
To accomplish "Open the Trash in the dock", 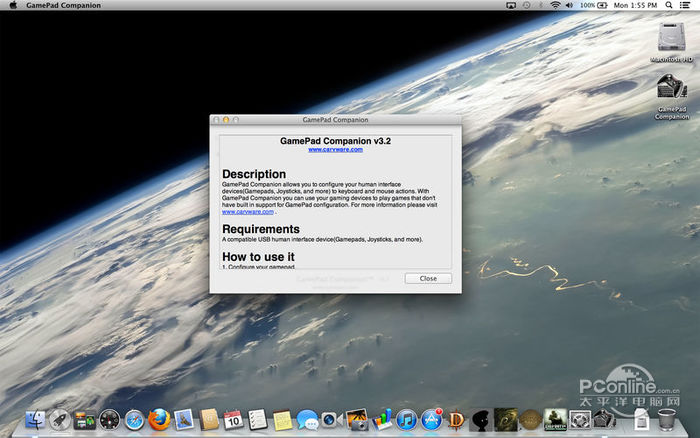I will [x=665, y=420].
